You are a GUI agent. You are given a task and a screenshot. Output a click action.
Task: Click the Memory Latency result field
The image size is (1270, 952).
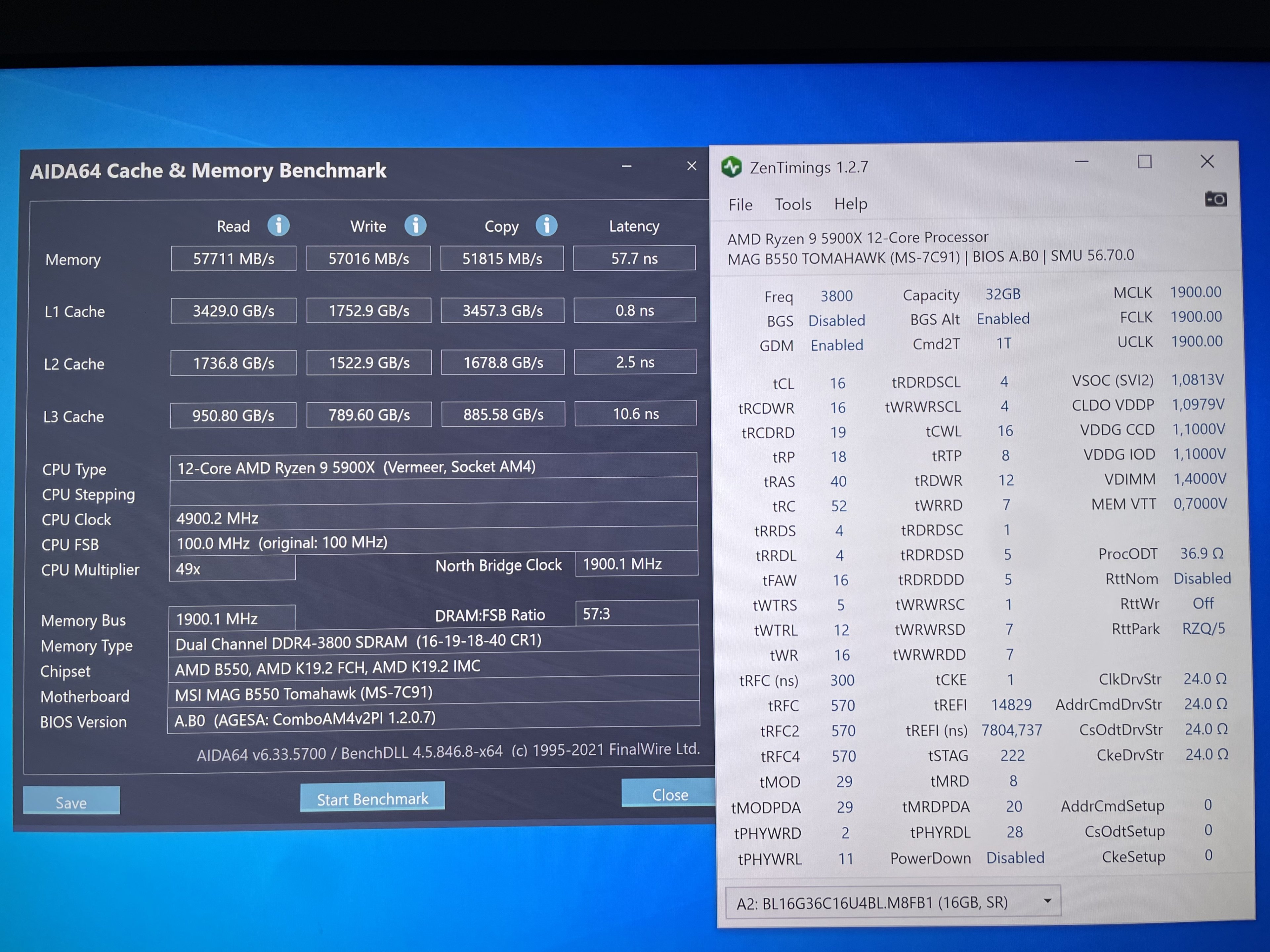(x=634, y=258)
